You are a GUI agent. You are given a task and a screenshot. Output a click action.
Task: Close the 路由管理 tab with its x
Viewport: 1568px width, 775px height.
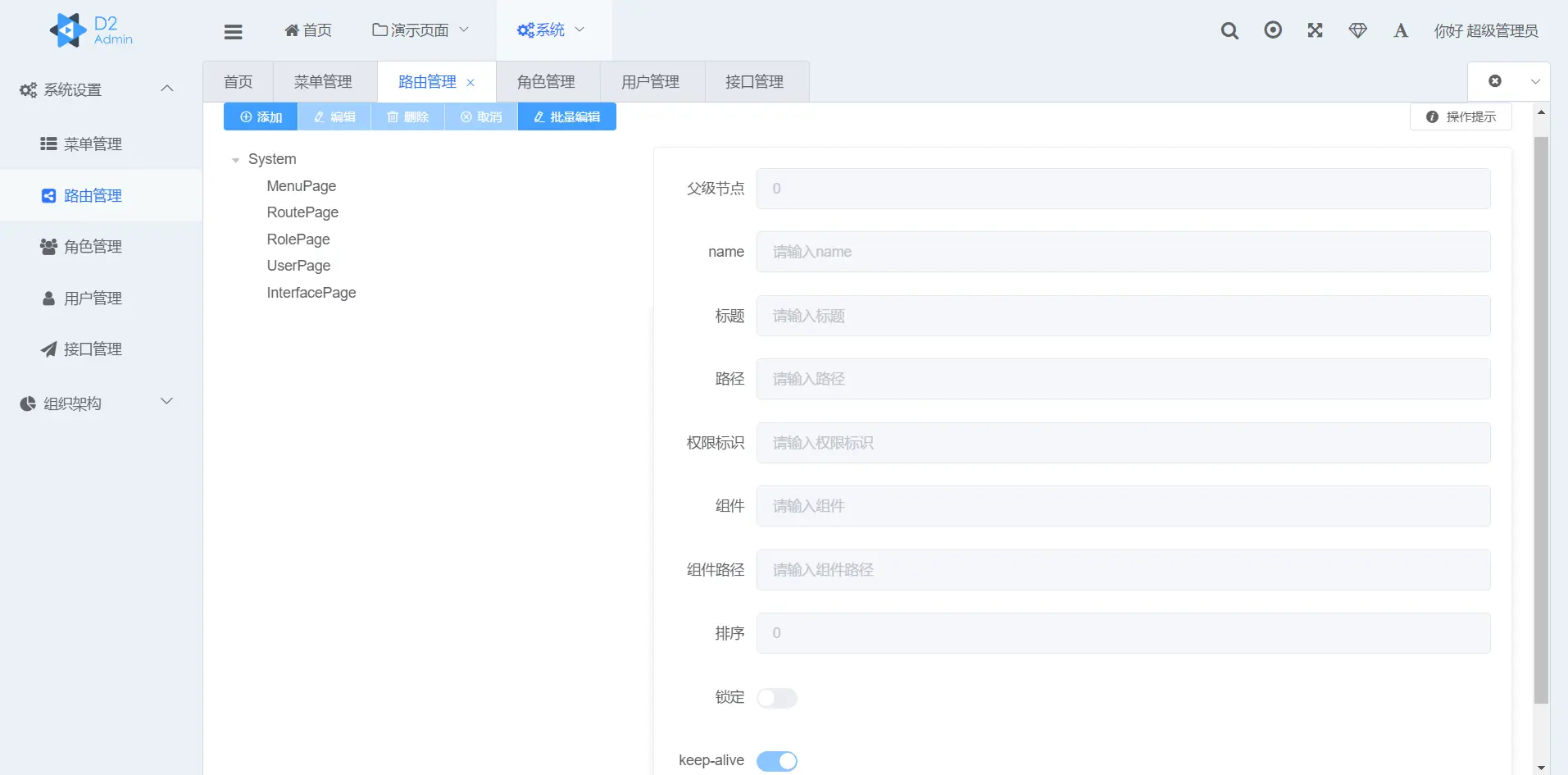pos(470,83)
